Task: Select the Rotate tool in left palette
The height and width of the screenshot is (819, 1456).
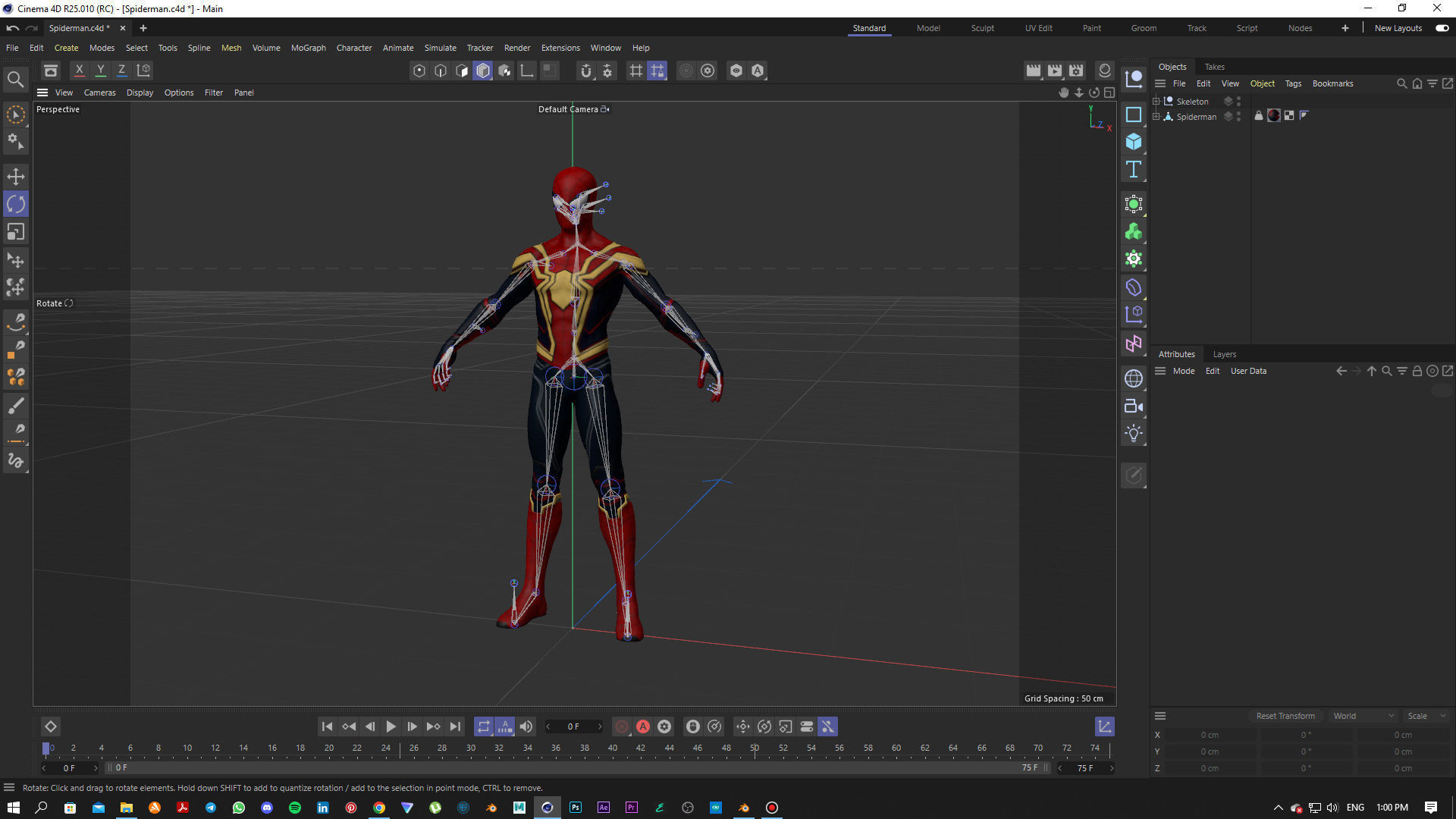Action: [16, 204]
